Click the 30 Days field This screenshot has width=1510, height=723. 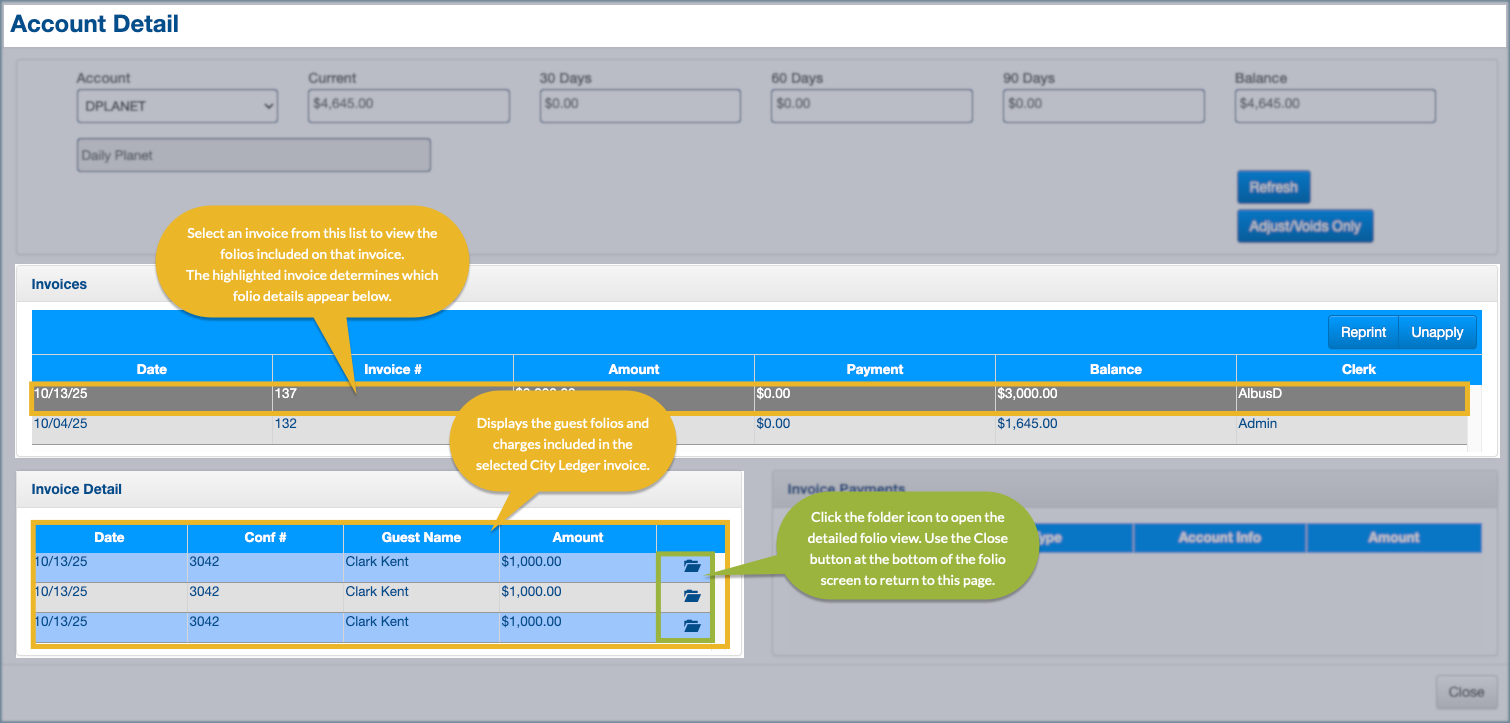[x=640, y=104]
